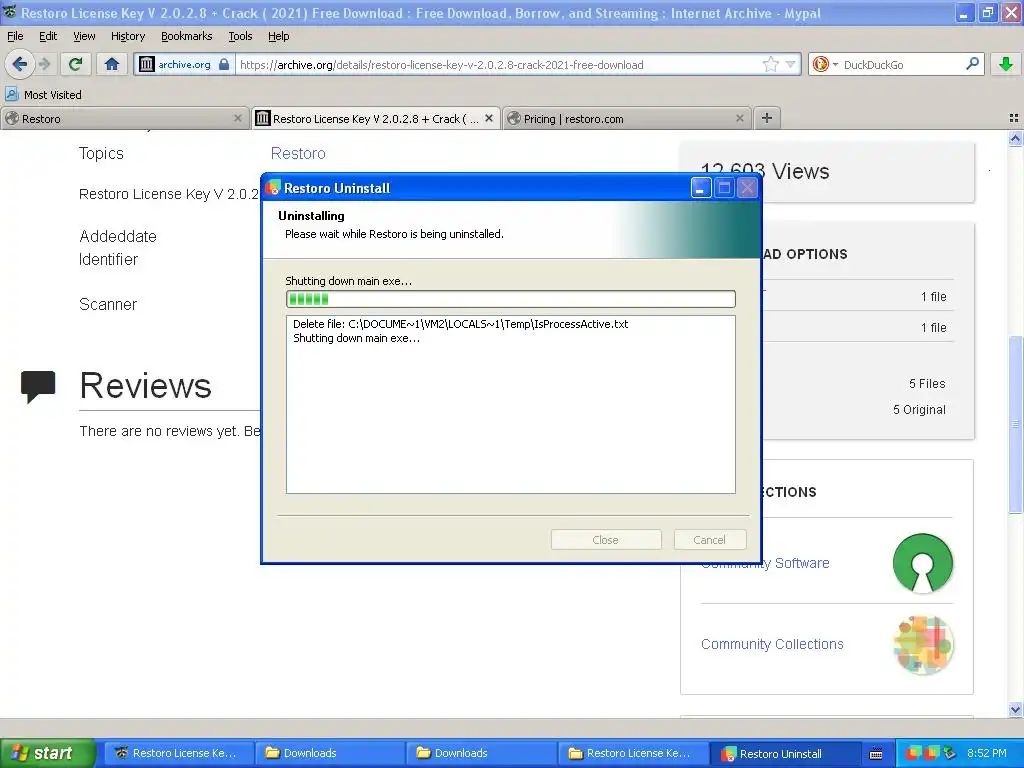
Task: Open the browser home page
Action: (112, 64)
